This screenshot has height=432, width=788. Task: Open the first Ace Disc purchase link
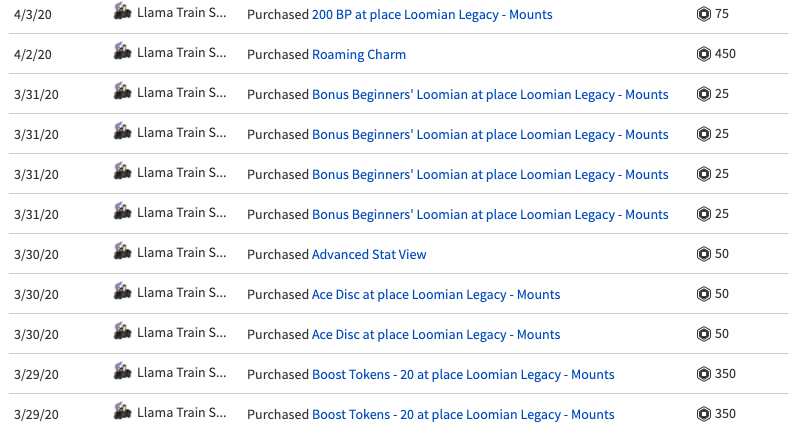coord(436,295)
